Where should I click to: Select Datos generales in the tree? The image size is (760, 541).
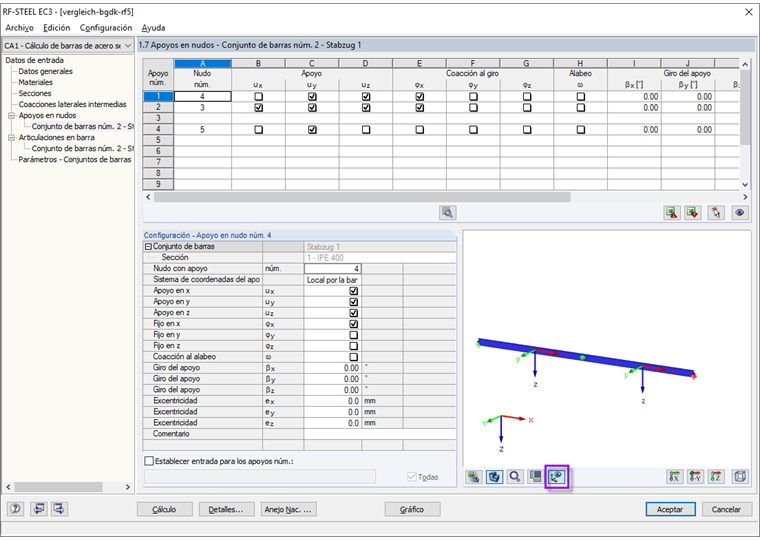[x=46, y=71]
